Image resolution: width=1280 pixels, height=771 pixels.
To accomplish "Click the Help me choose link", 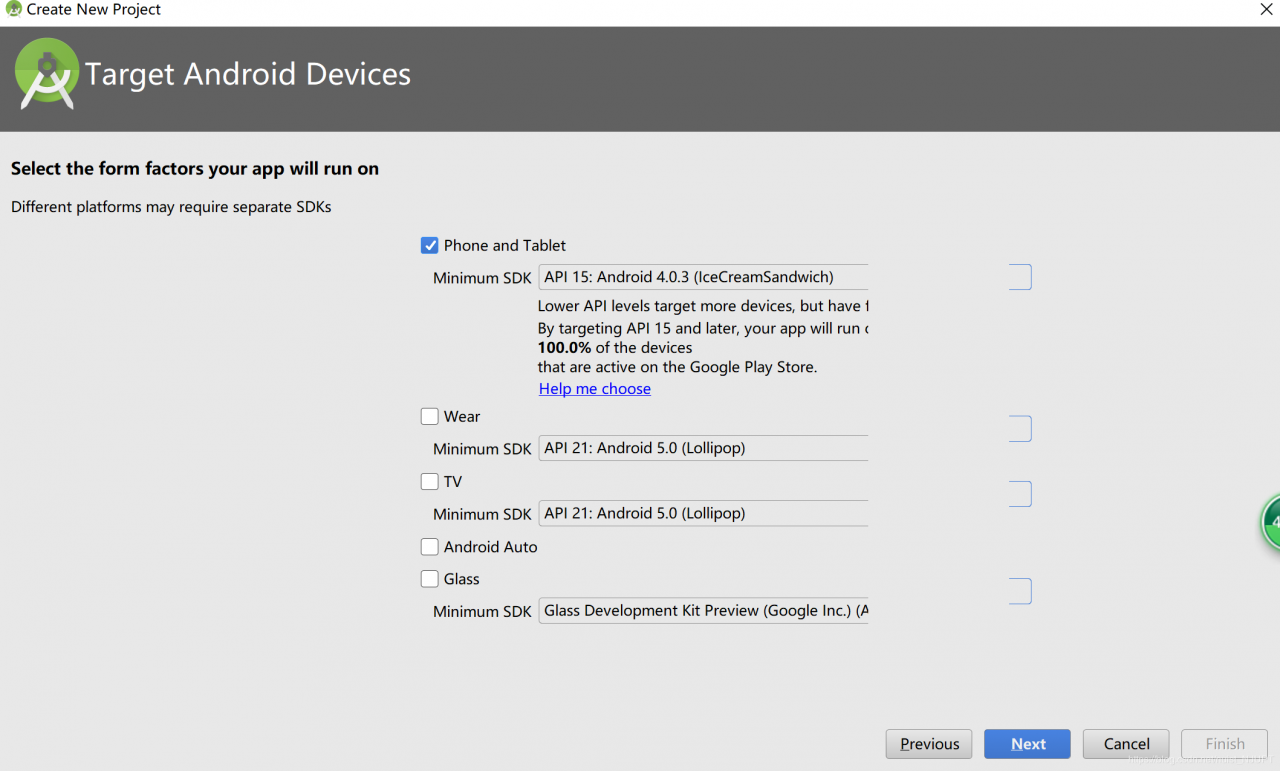I will [x=595, y=388].
